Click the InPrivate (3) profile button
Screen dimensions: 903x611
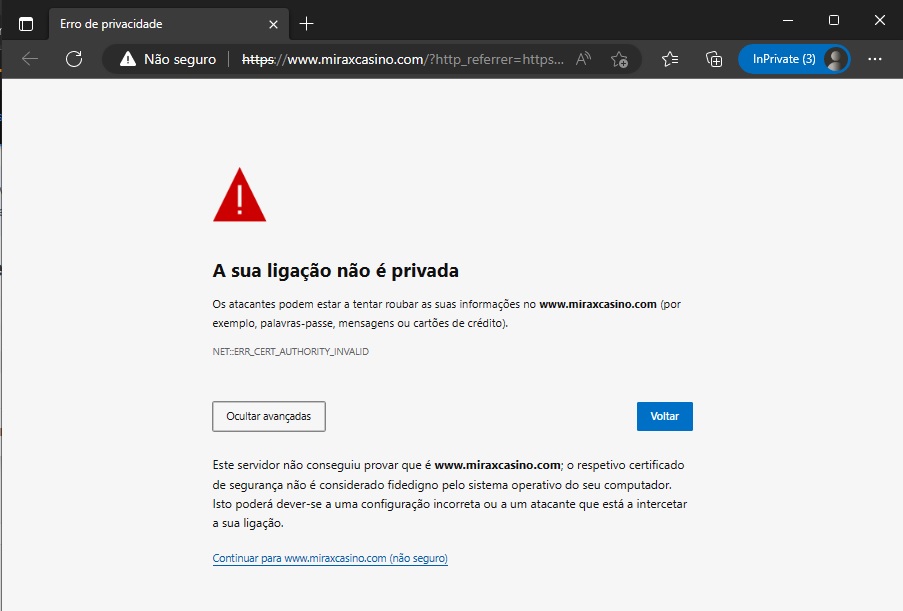pyautogui.click(x=794, y=59)
